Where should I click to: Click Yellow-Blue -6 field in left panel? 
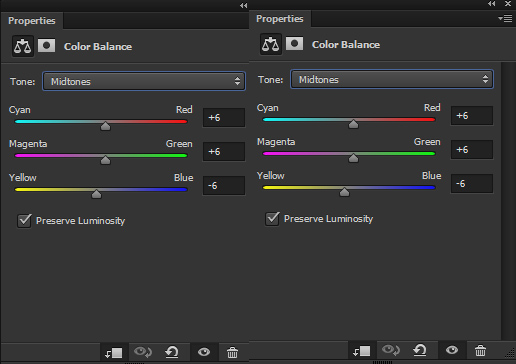click(224, 185)
